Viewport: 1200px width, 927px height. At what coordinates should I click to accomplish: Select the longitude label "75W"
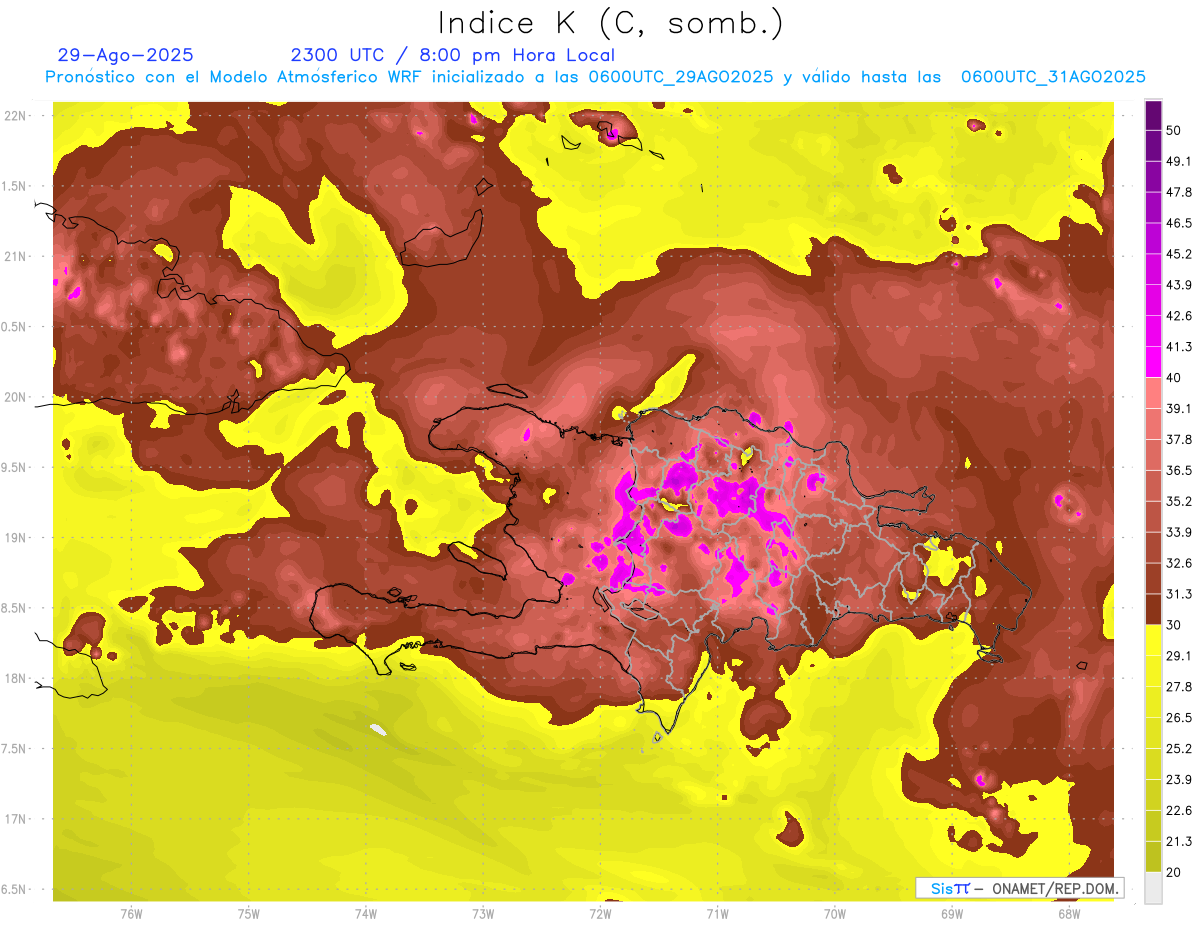click(x=249, y=914)
